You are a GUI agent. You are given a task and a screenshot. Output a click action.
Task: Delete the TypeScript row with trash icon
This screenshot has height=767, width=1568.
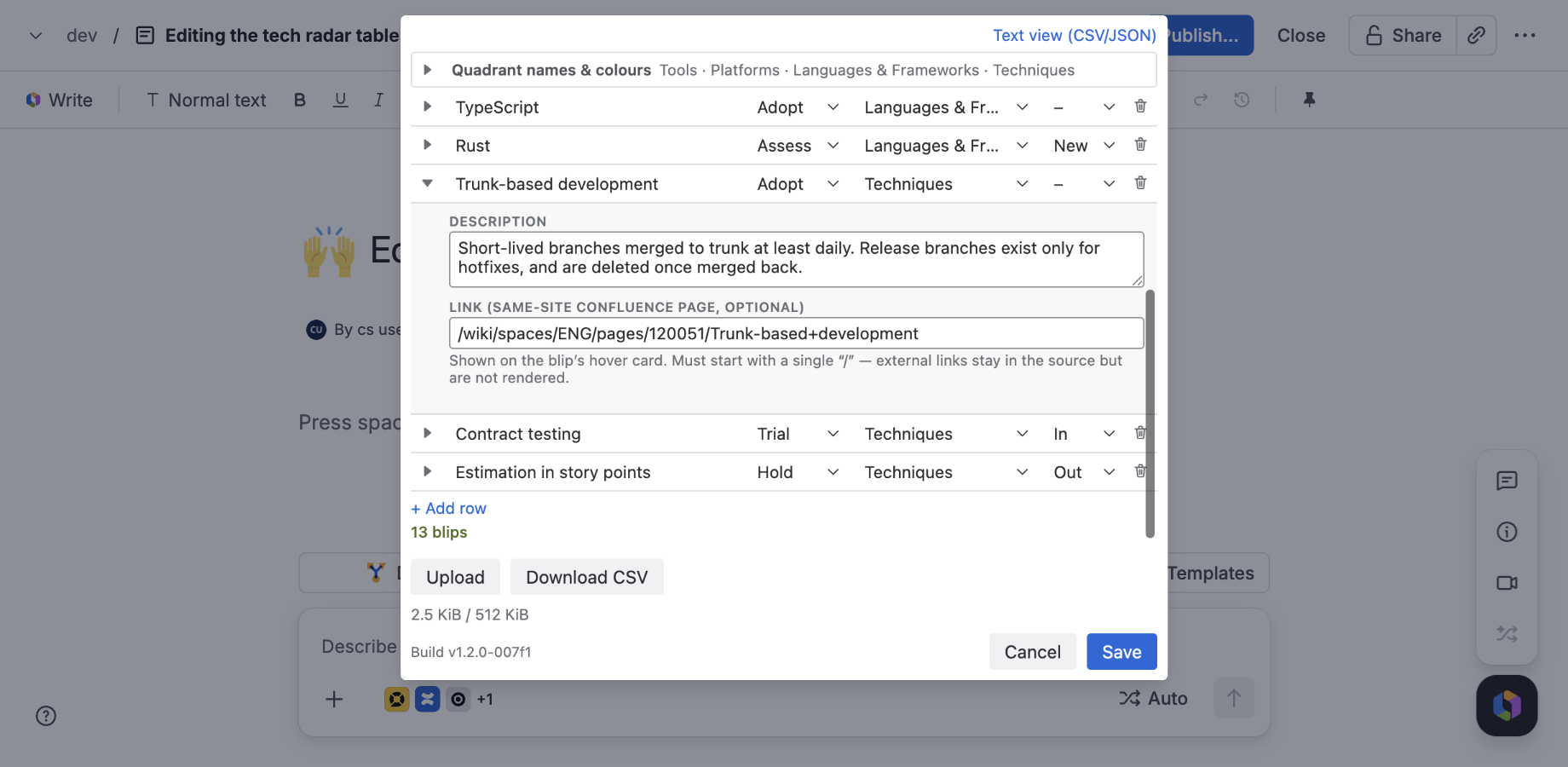point(1140,107)
